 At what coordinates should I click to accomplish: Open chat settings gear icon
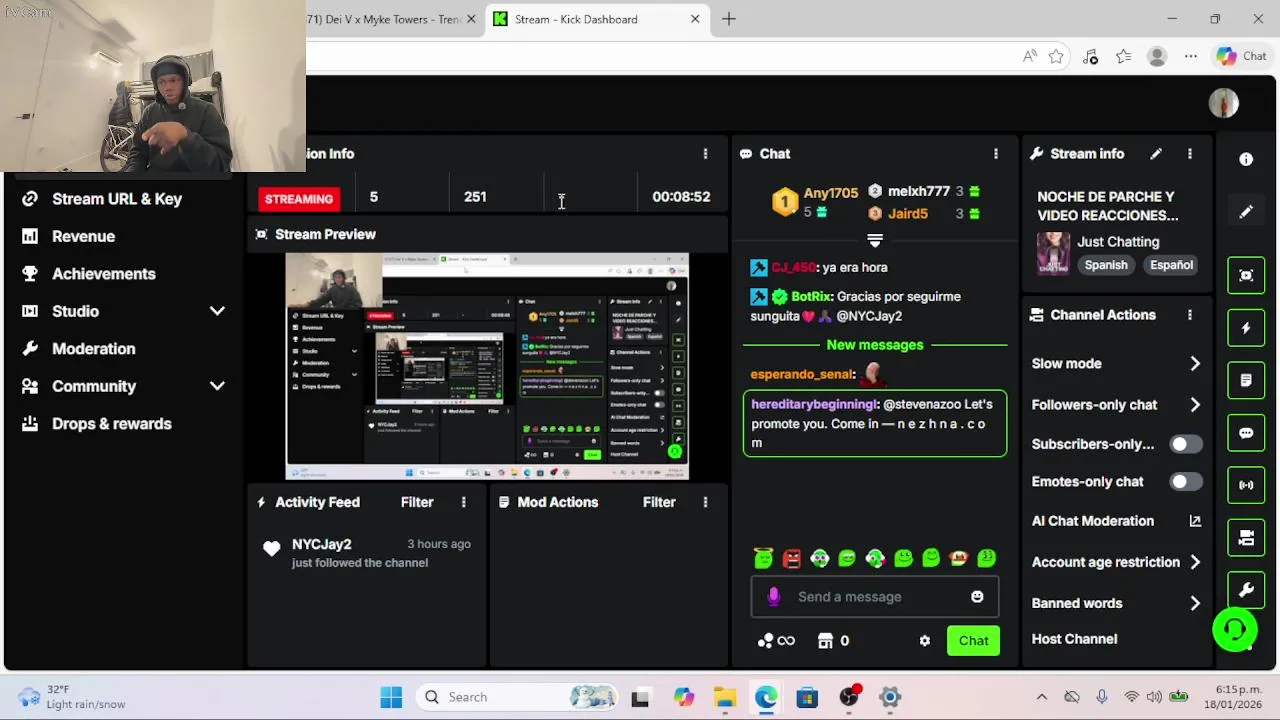point(924,641)
